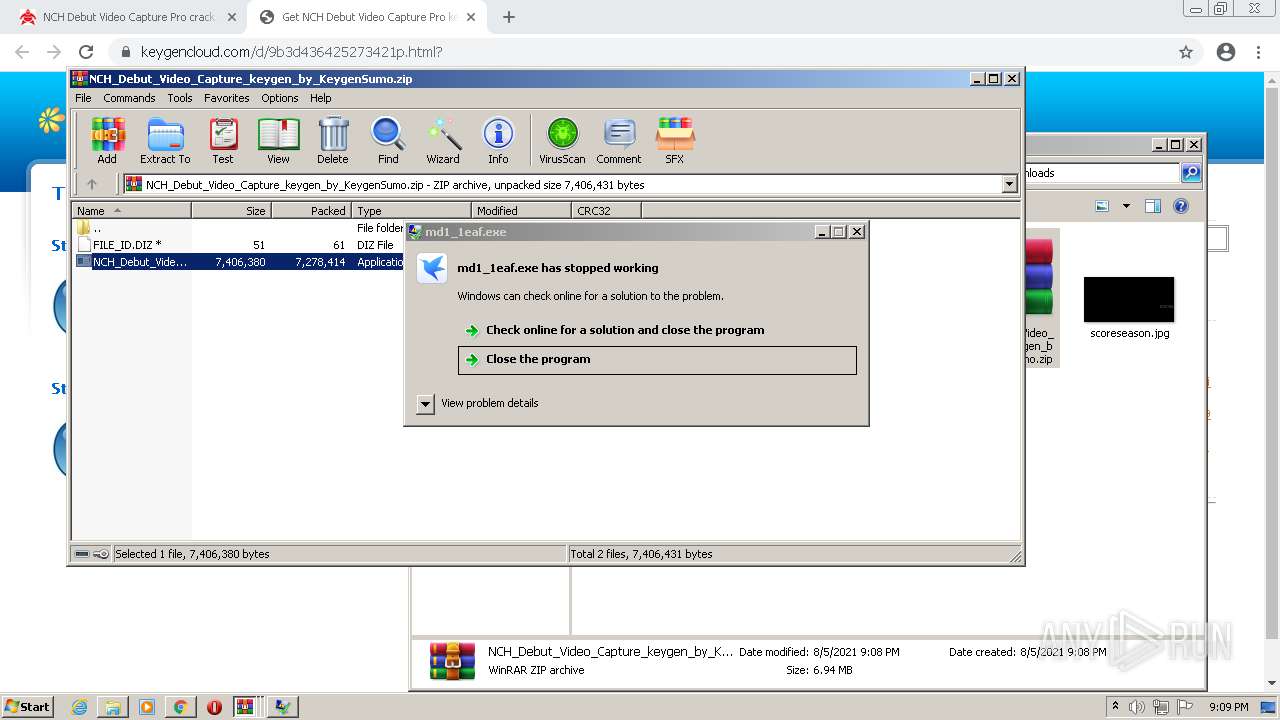Launch Windows Media Player from taskbar
The width and height of the screenshot is (1280, 720).
coord(147,707)
